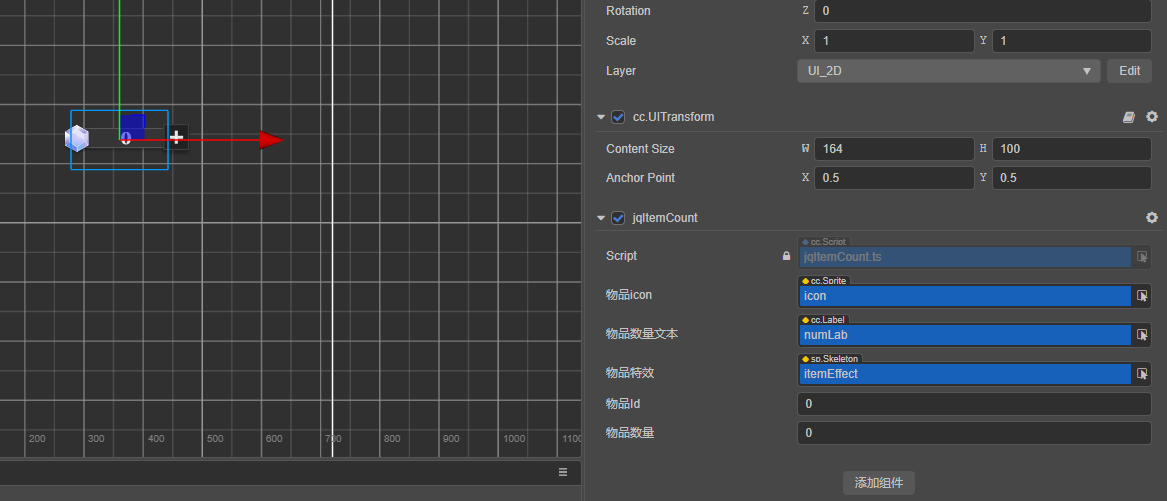Click ruler label 1000 in scene view
This screenshot has height=501, width=1167.
(514, 439)
